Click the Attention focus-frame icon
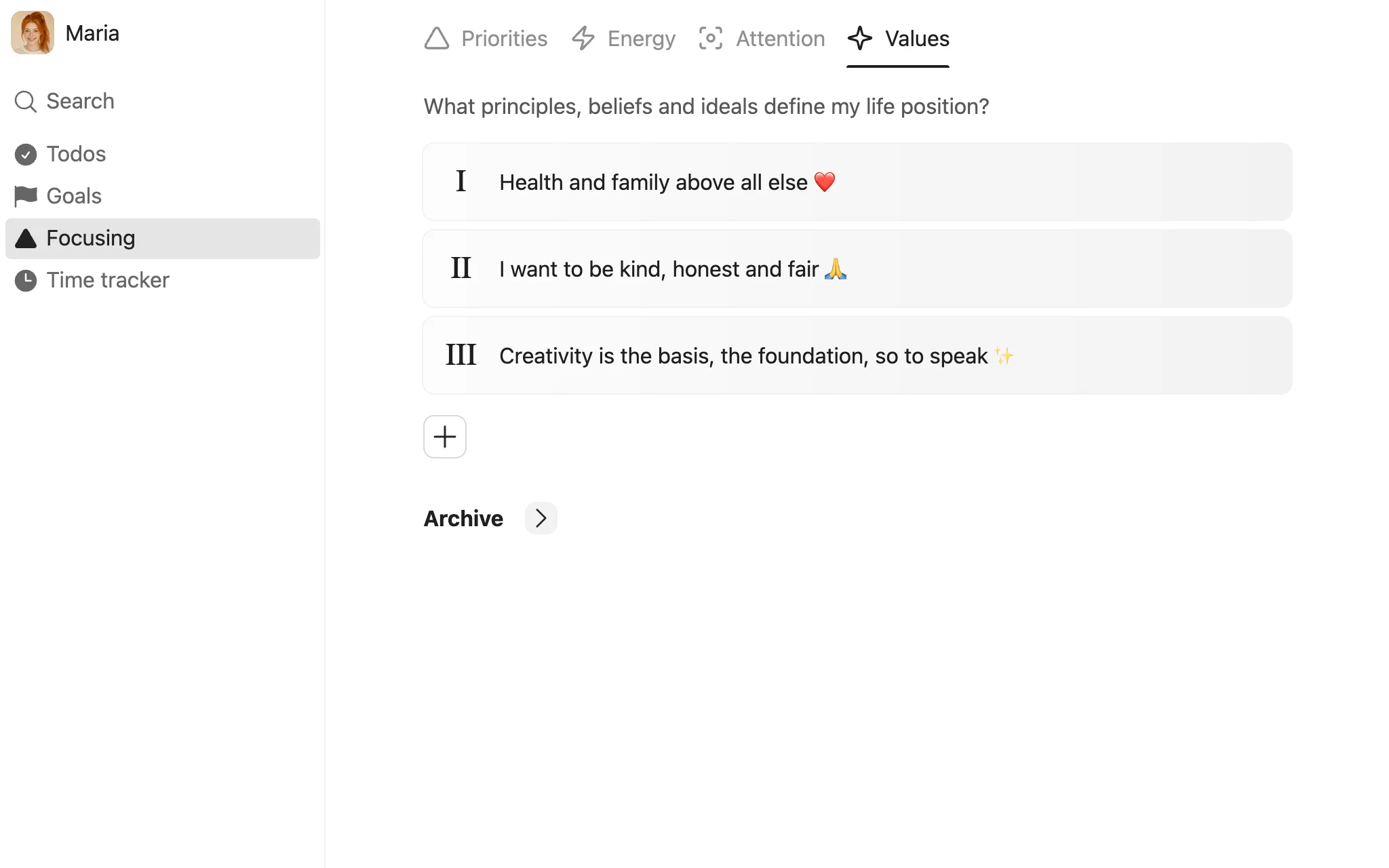The width and height of the screenshot is (1389, 868). click(711, 39)
